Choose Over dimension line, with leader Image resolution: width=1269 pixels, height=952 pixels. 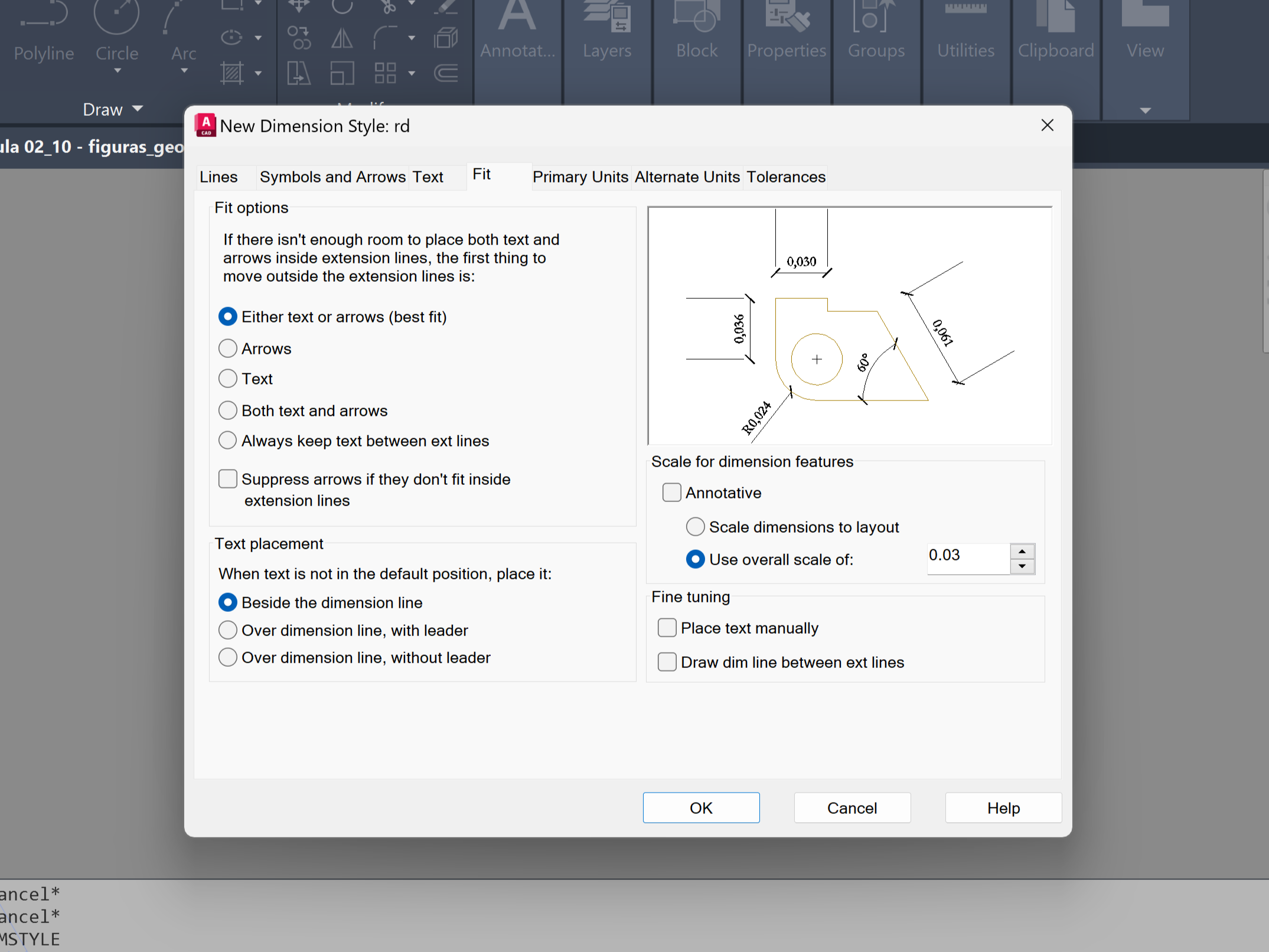228,630
